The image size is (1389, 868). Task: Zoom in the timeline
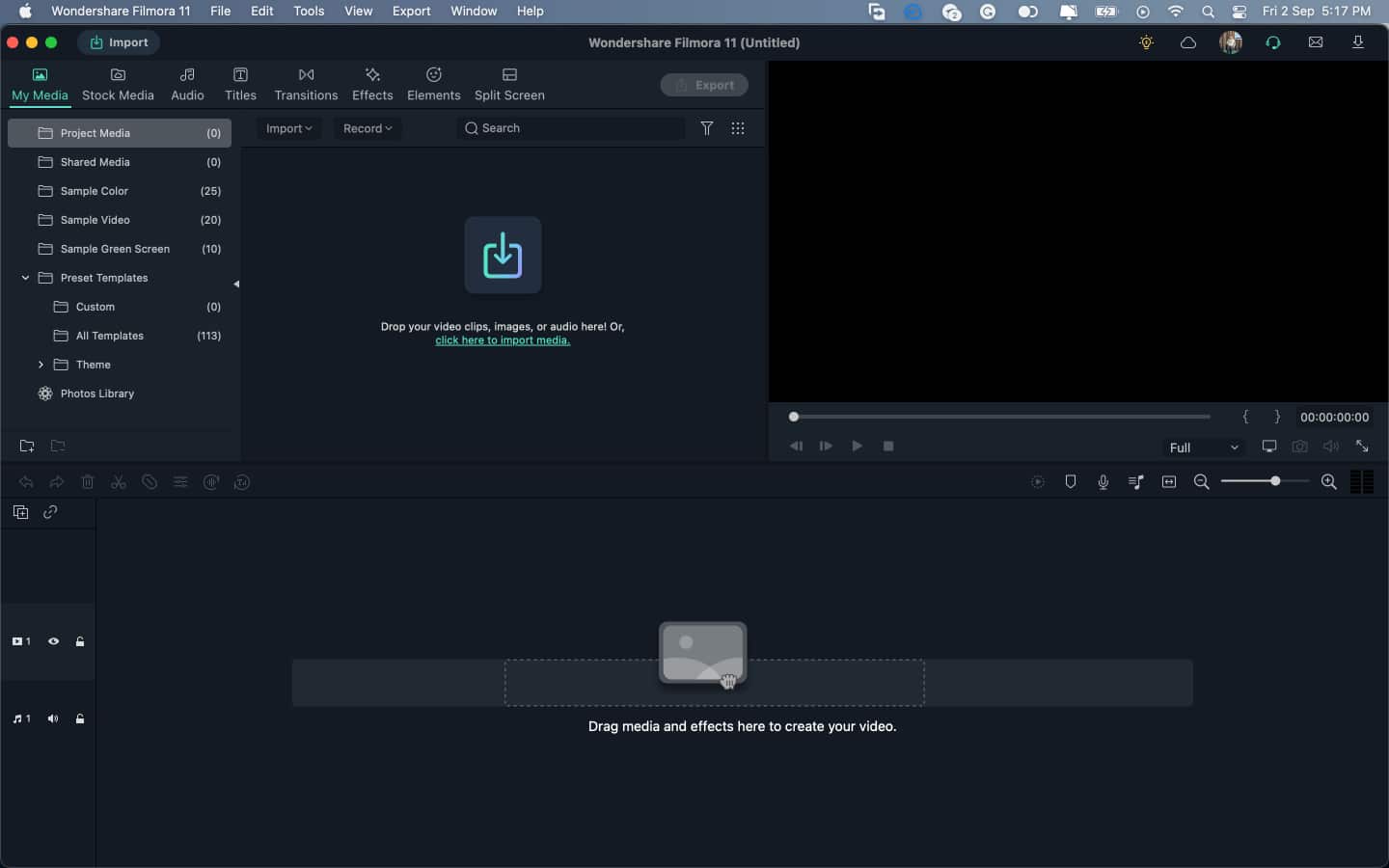(x=1329, y=482)
